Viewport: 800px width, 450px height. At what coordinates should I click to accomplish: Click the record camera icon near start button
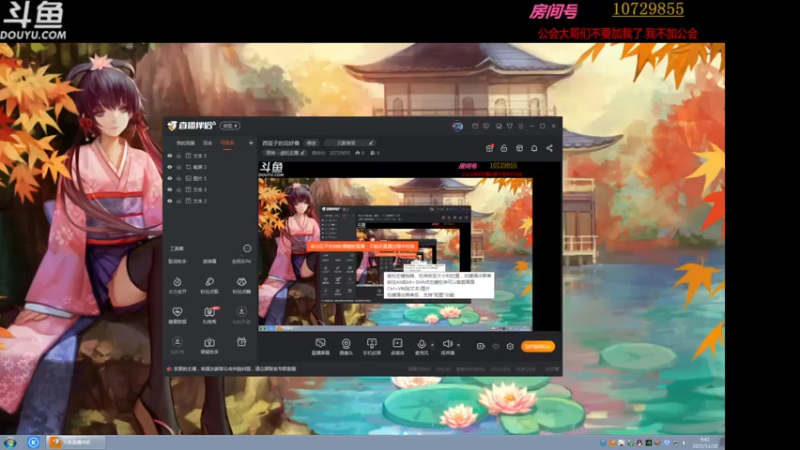tap(480, 346)
